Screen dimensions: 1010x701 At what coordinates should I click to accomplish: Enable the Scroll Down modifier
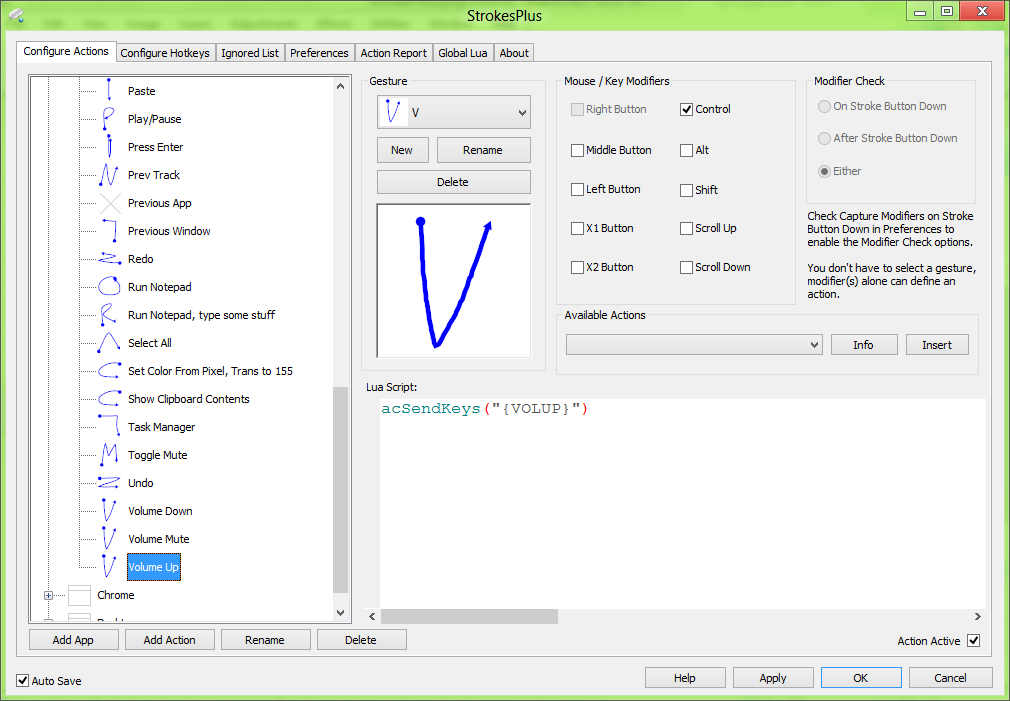click(686, 267)
